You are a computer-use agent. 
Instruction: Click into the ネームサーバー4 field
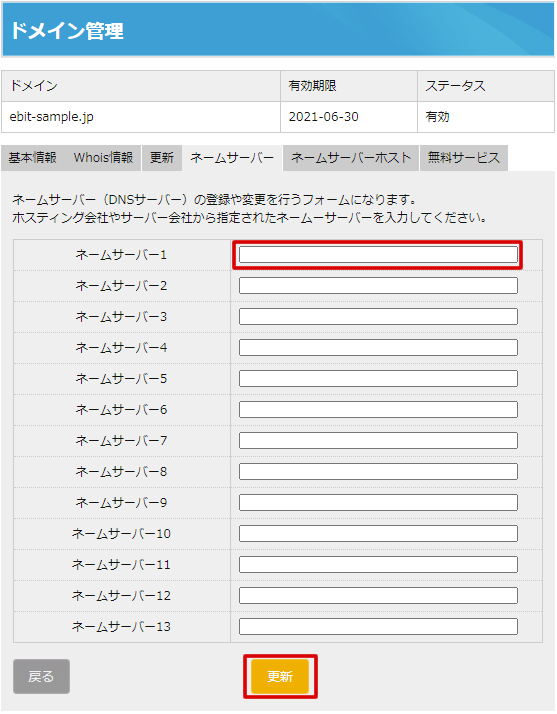(x=378, y=347)
